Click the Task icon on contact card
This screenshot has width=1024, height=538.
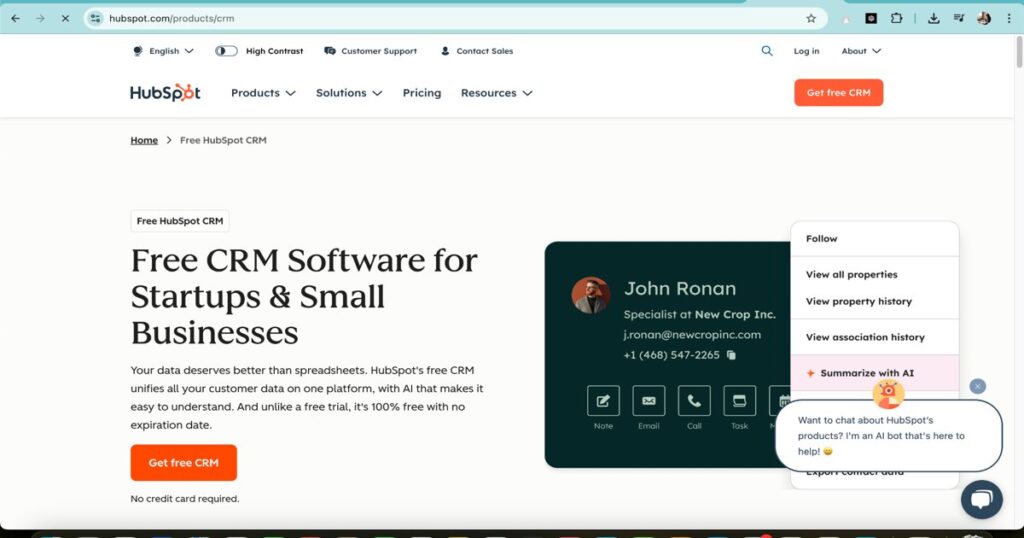[x=739, y=400]
